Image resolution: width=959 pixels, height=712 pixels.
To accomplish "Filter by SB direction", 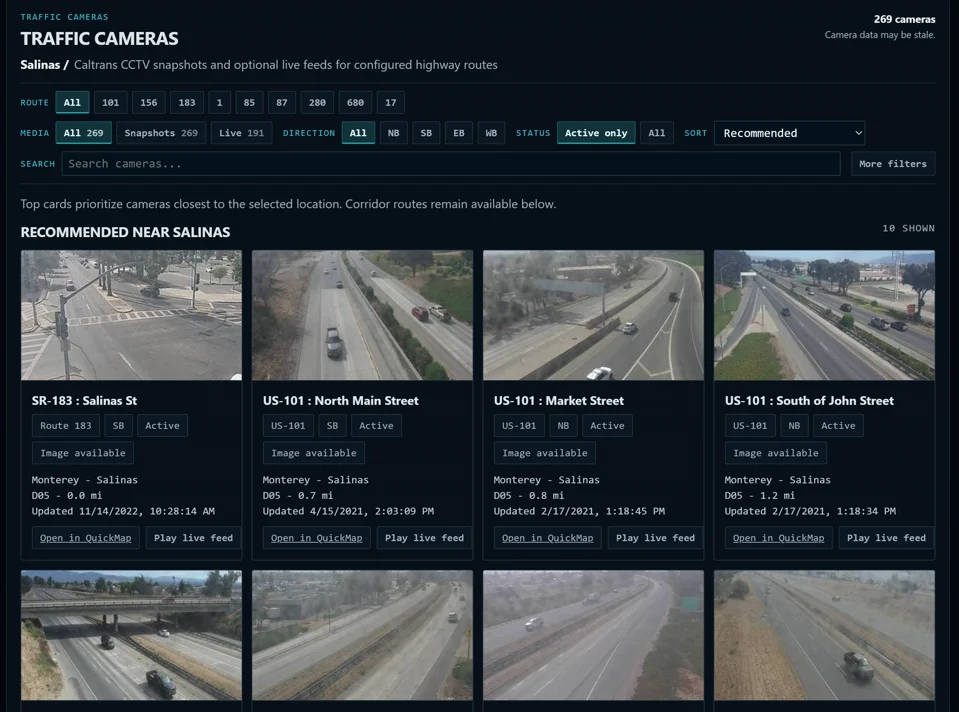I will [426, 133].
